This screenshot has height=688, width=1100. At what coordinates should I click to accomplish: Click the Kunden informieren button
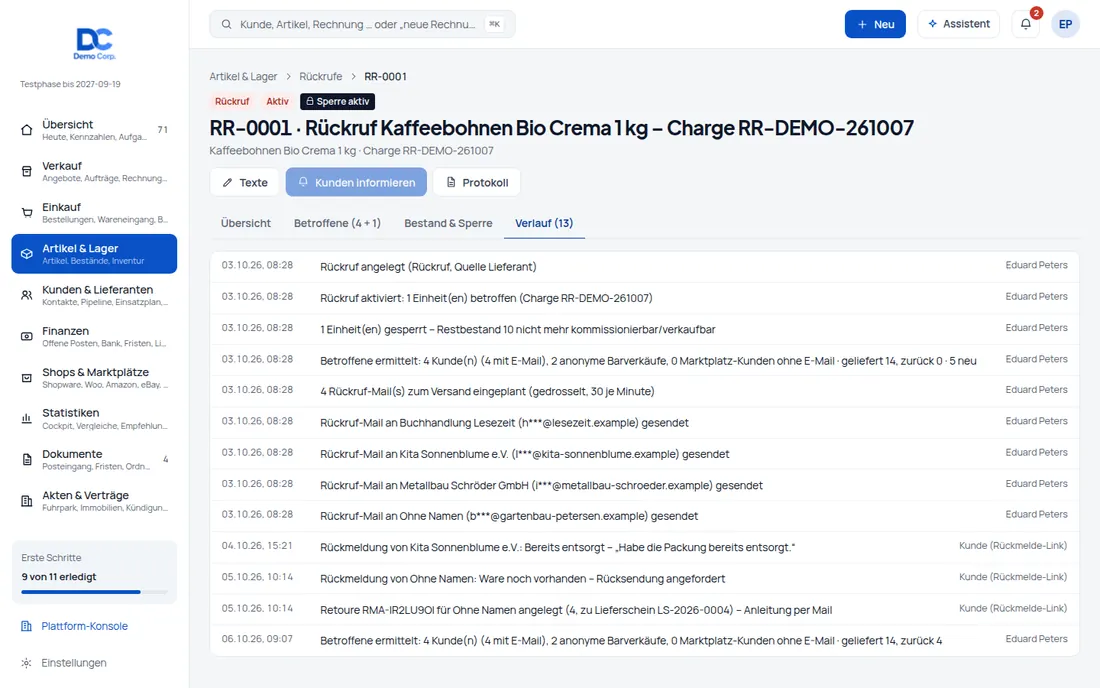[356, 182]
